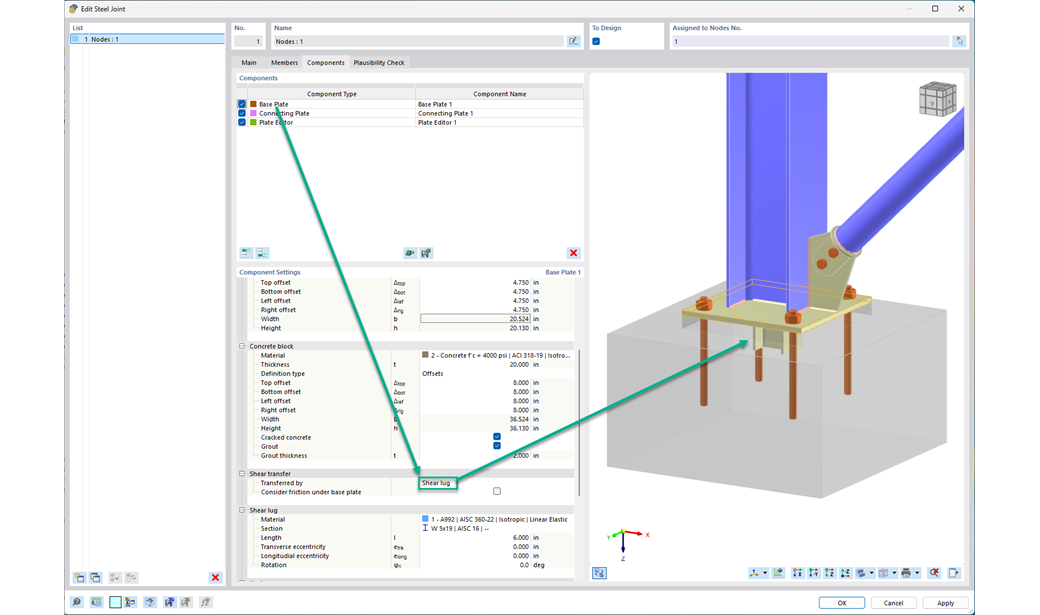1040x615 pixels.
Task: Open axis system dropdown arrow in preview toolbar
Action: 765,573
